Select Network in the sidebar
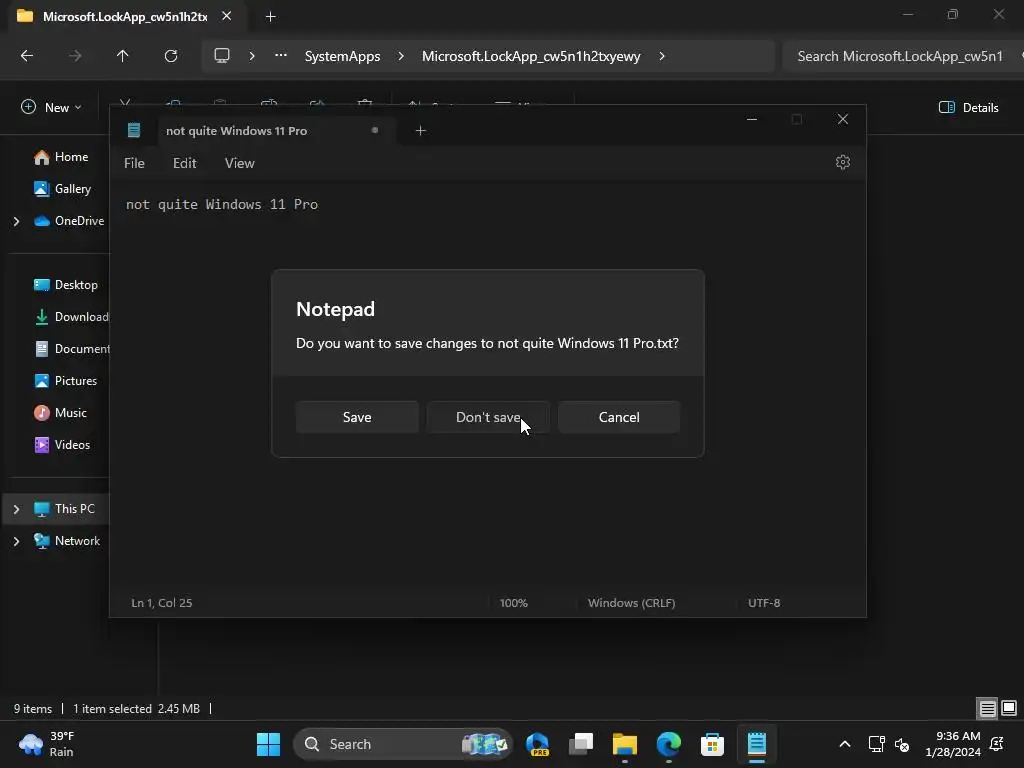This screenshot has height=768, width=1024. tap(67, 541)
